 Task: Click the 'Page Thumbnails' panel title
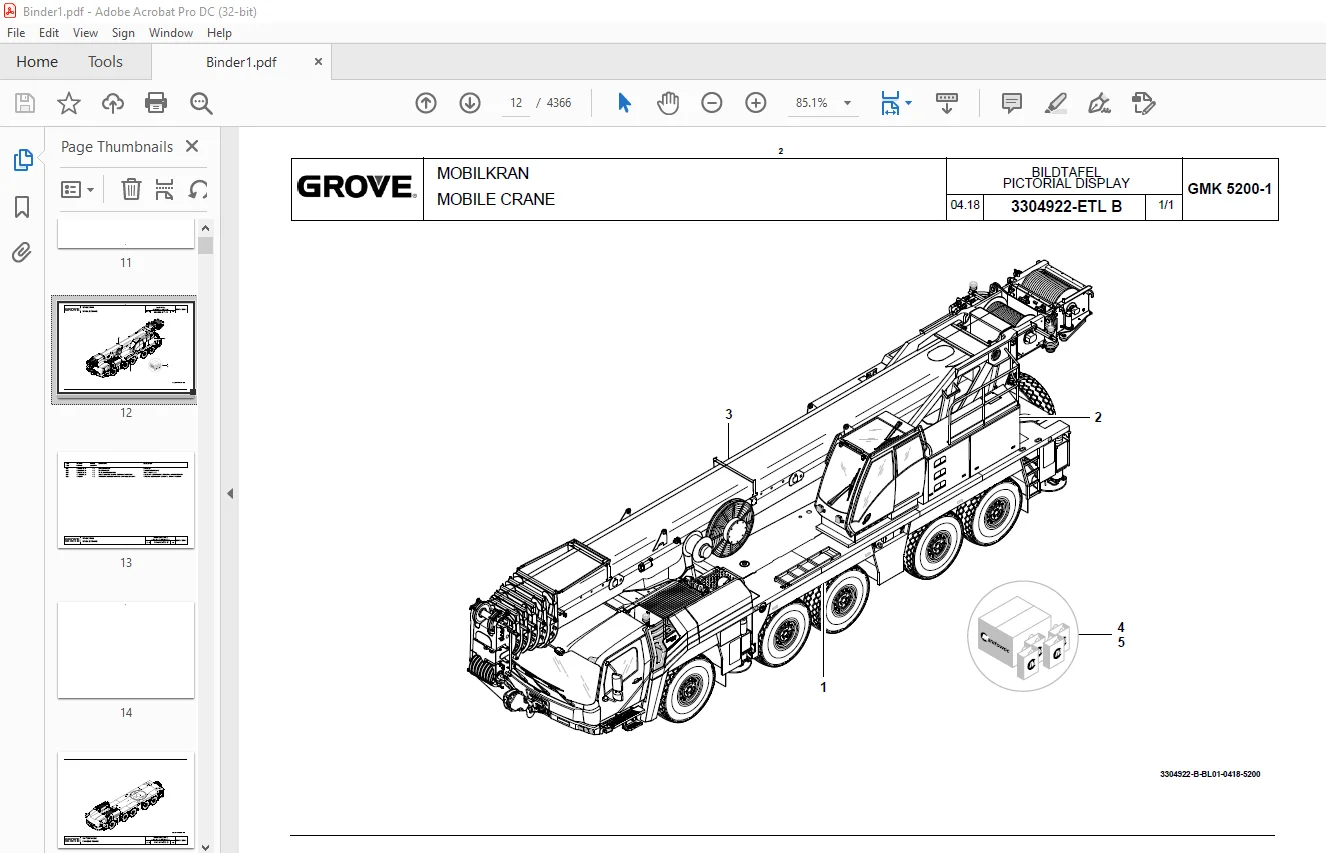click(x=117, y=146)
